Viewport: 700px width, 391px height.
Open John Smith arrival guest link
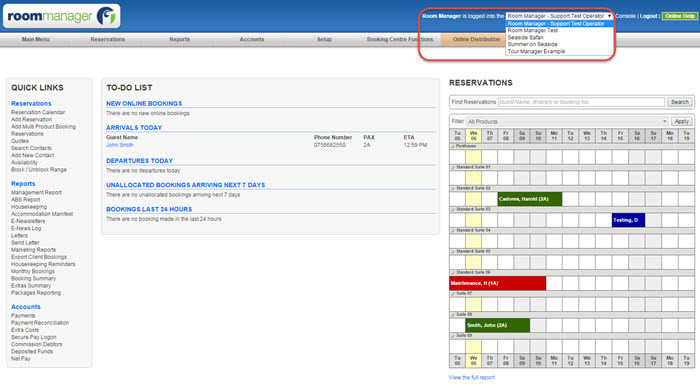(x=120, y=145)
